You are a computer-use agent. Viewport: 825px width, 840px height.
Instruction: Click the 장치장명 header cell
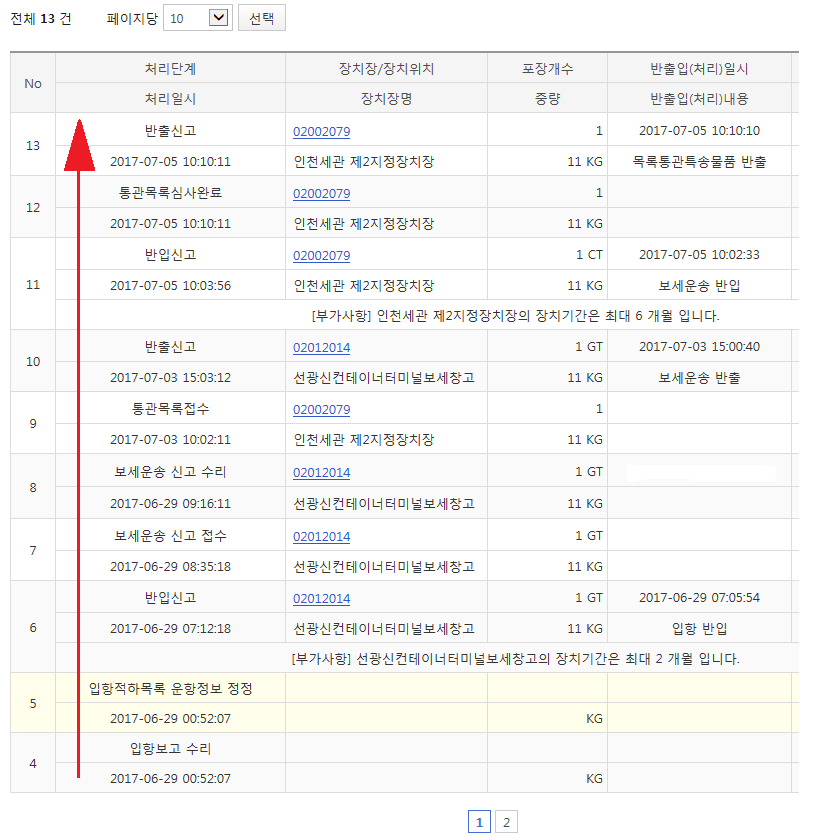point(386,98)
